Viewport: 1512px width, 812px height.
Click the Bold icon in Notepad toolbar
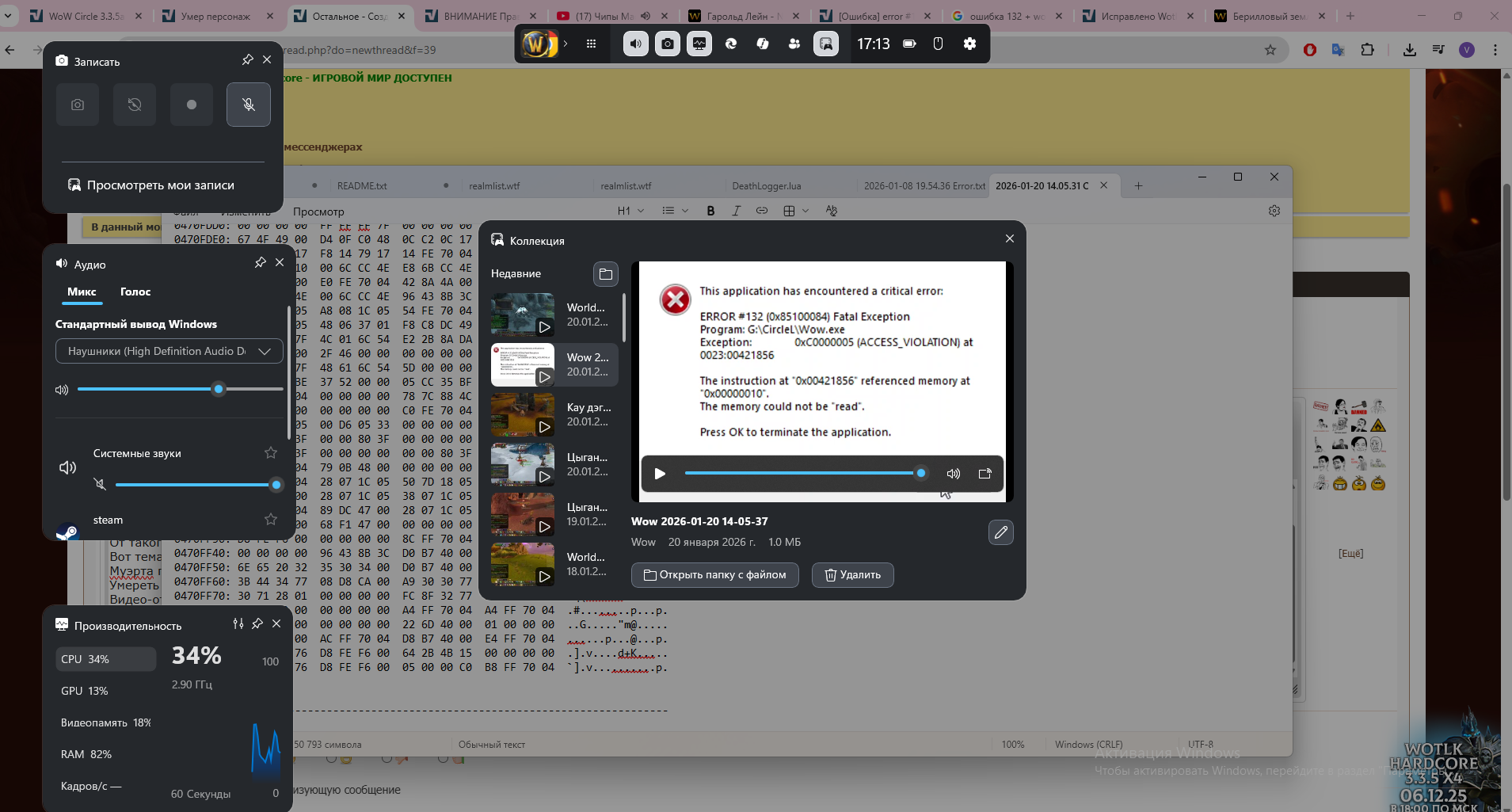click(x=710, y=211)
